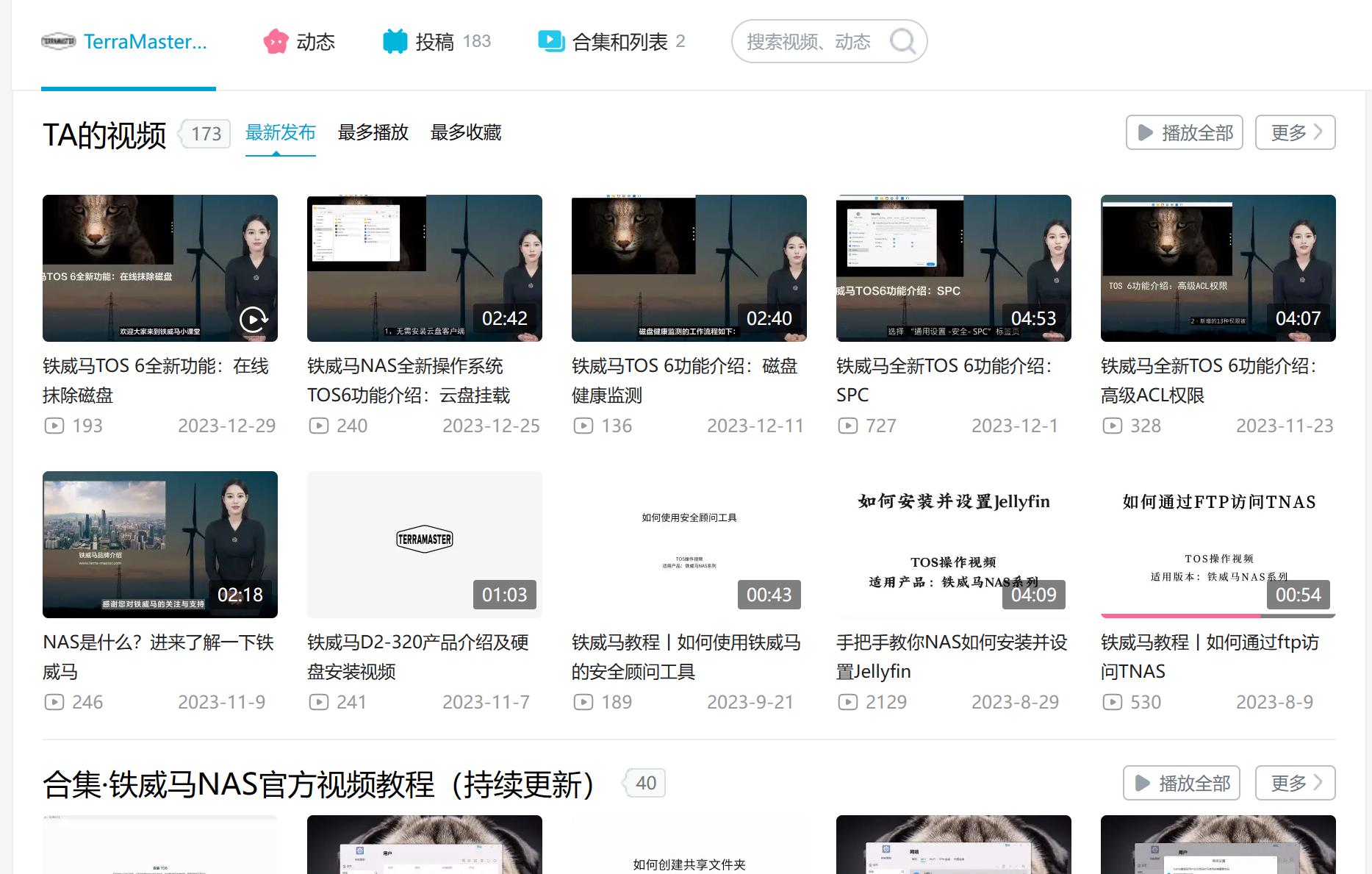Open thumbnail of D2-320 product video
Screen dimensions: 1372x874
tap(425, 545)
